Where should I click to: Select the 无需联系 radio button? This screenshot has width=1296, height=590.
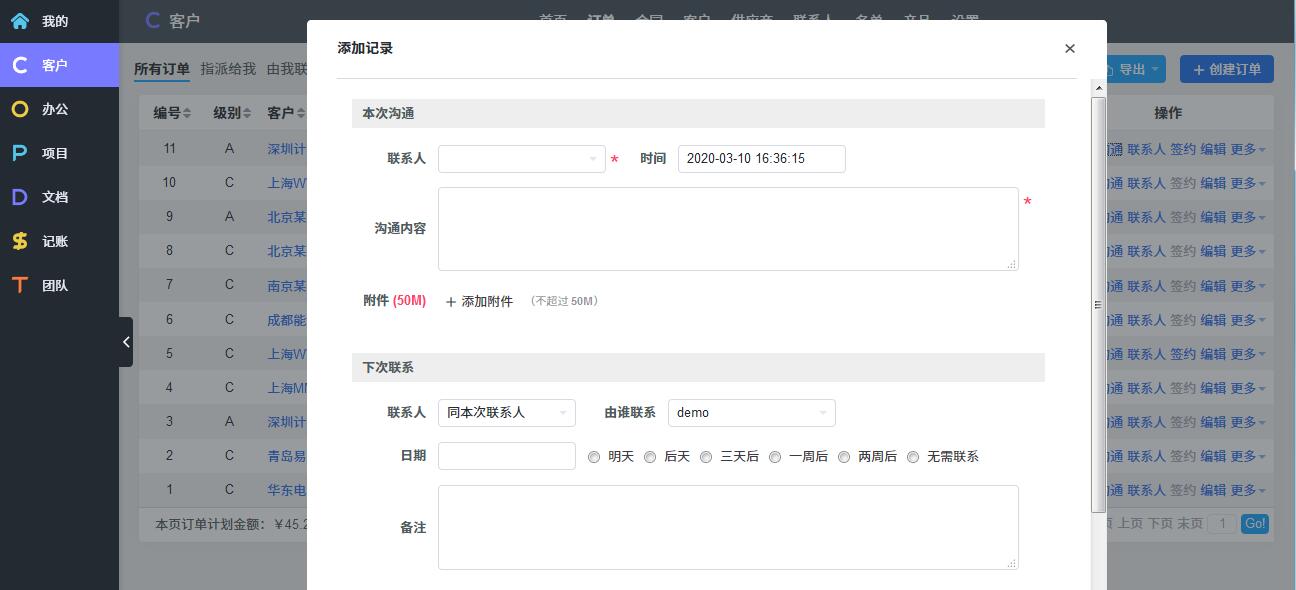[x=913, y=457]
